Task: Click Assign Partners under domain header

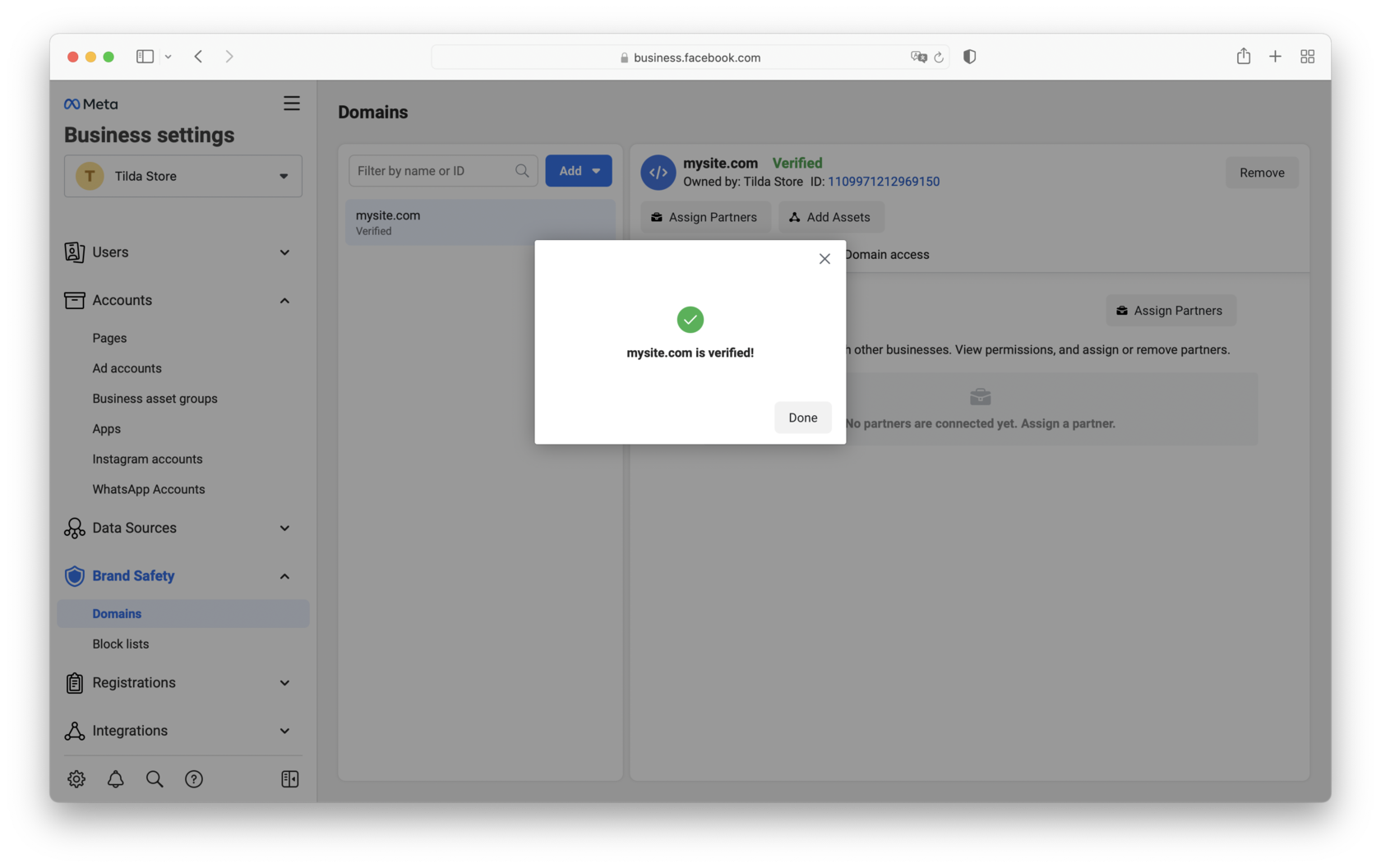Action: pos(705,217)
